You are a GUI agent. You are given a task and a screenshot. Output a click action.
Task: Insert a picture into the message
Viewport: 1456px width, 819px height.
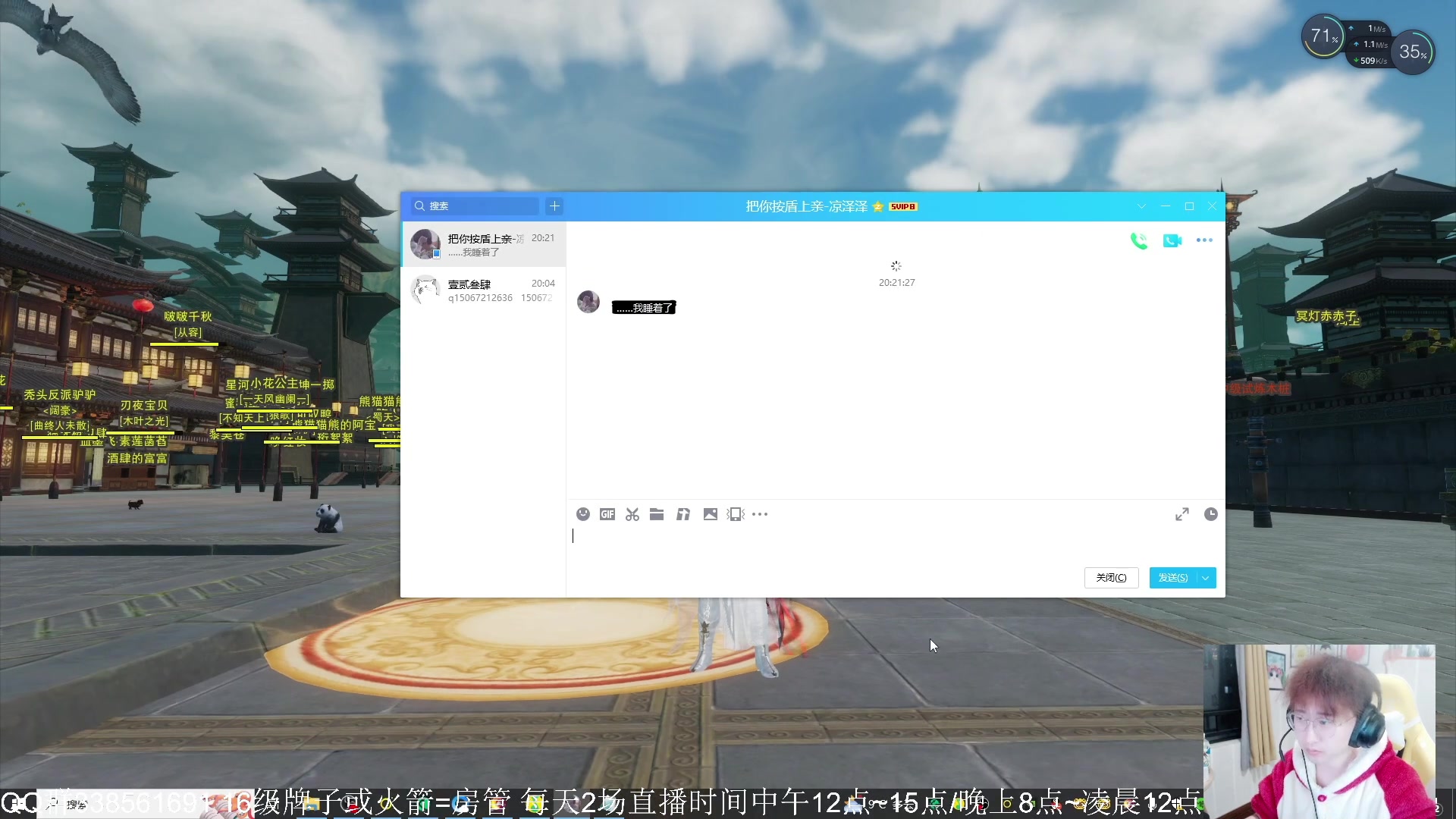click(711, 514)
